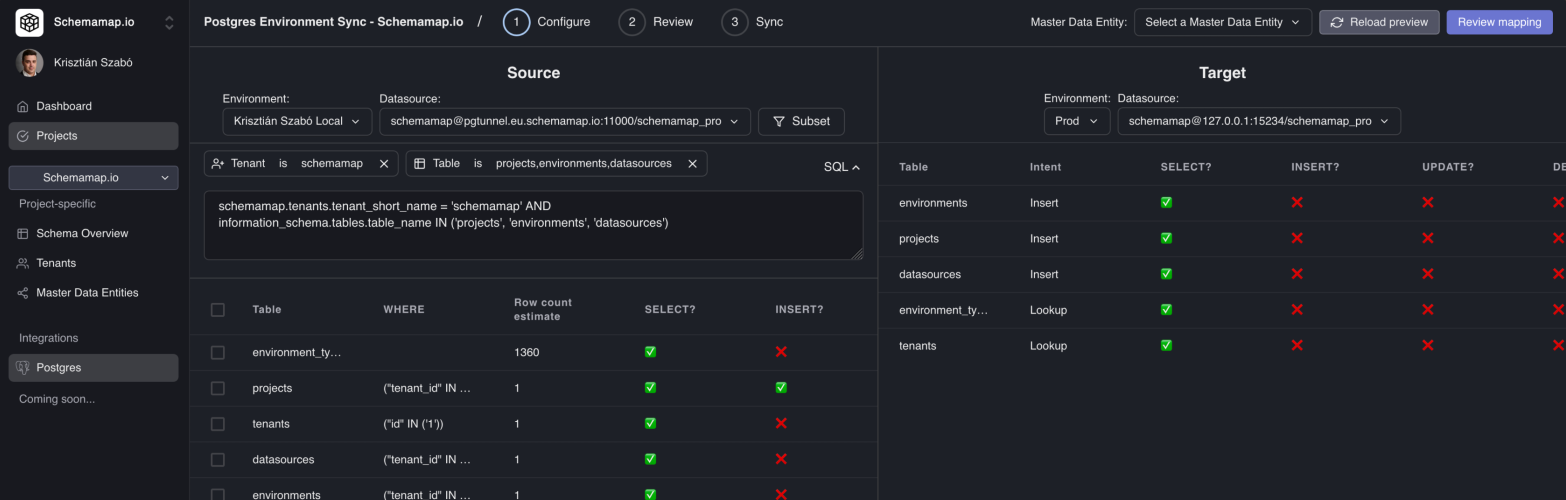Open Tenants page
The width and height of the screenshot is (1566, 500).
(x=93, y=263)
